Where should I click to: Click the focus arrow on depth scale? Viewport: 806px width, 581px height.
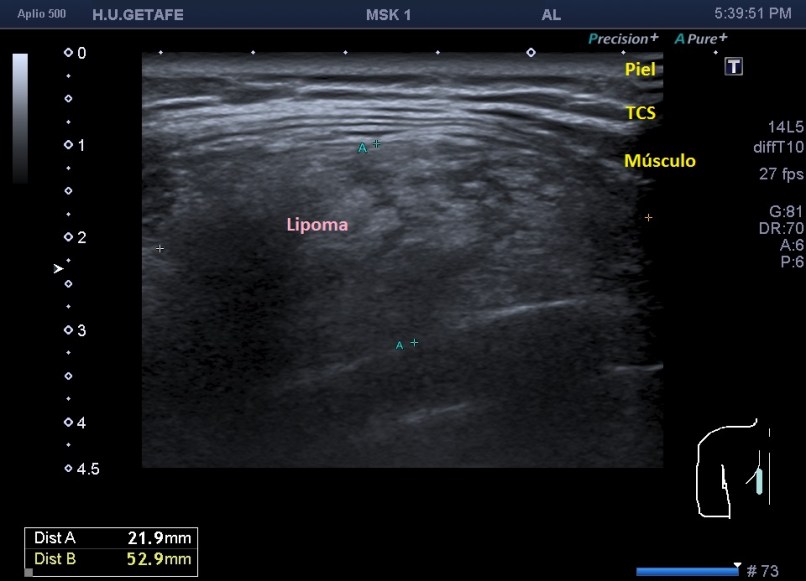point(58,268)
